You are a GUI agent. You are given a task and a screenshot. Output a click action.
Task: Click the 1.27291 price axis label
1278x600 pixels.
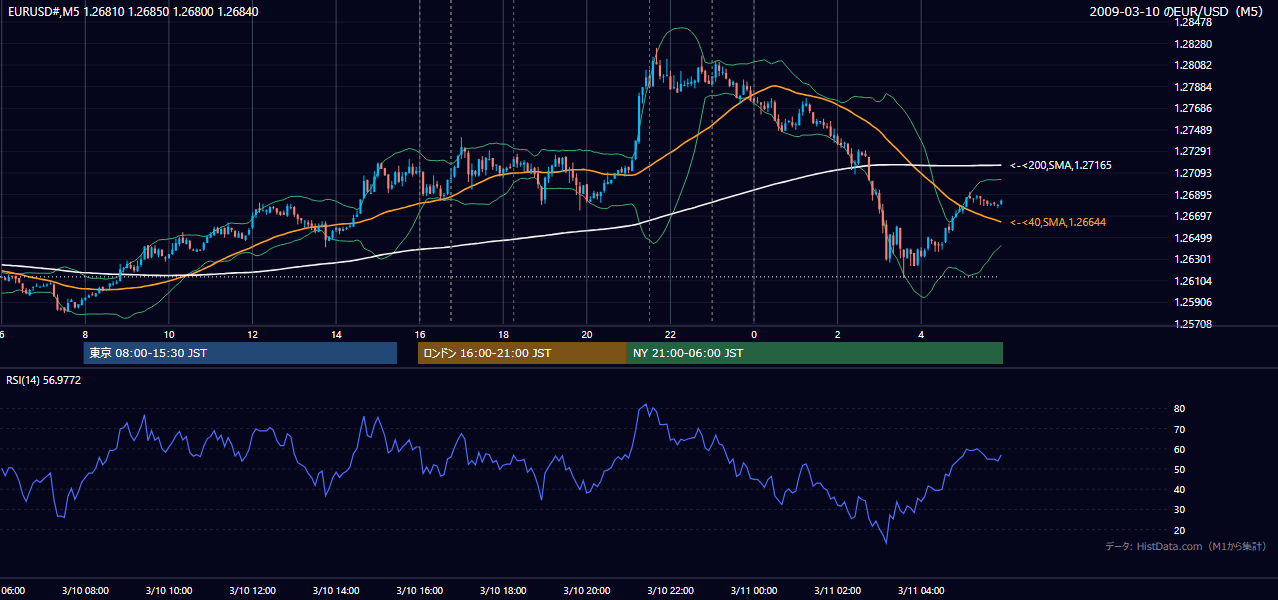click(x=1192, y=151)
